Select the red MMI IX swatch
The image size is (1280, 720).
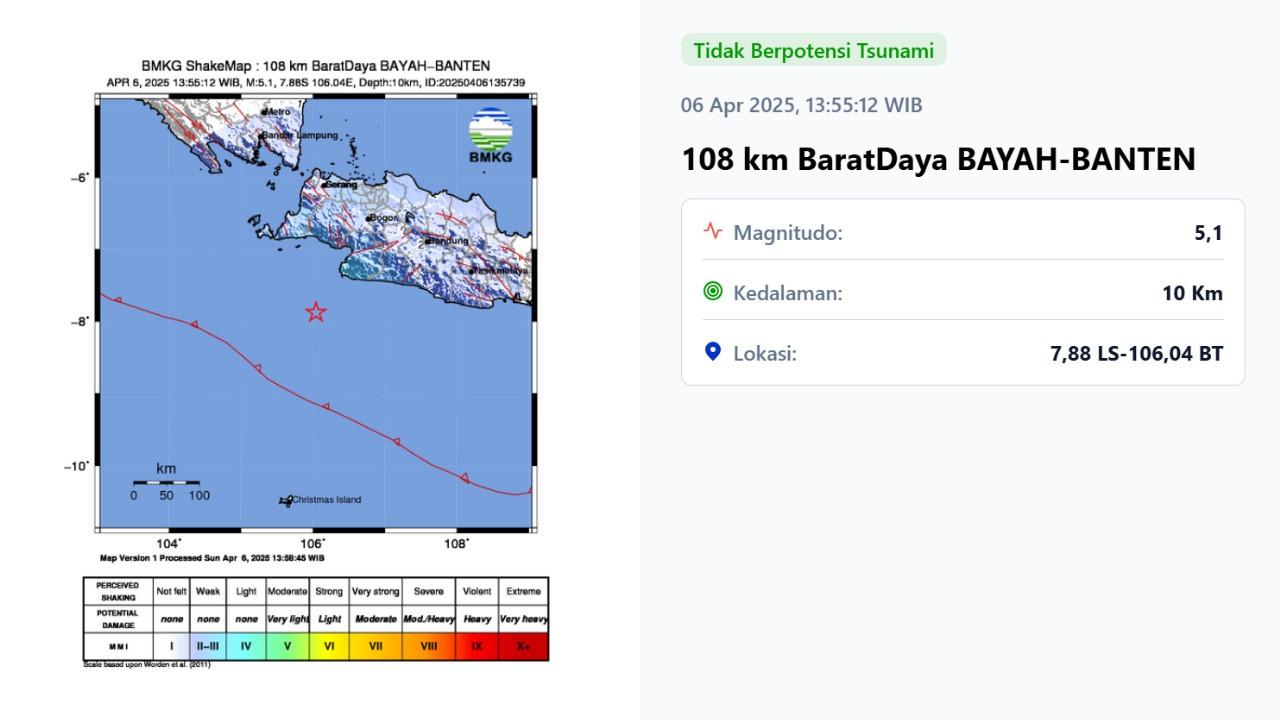(475, 645)
